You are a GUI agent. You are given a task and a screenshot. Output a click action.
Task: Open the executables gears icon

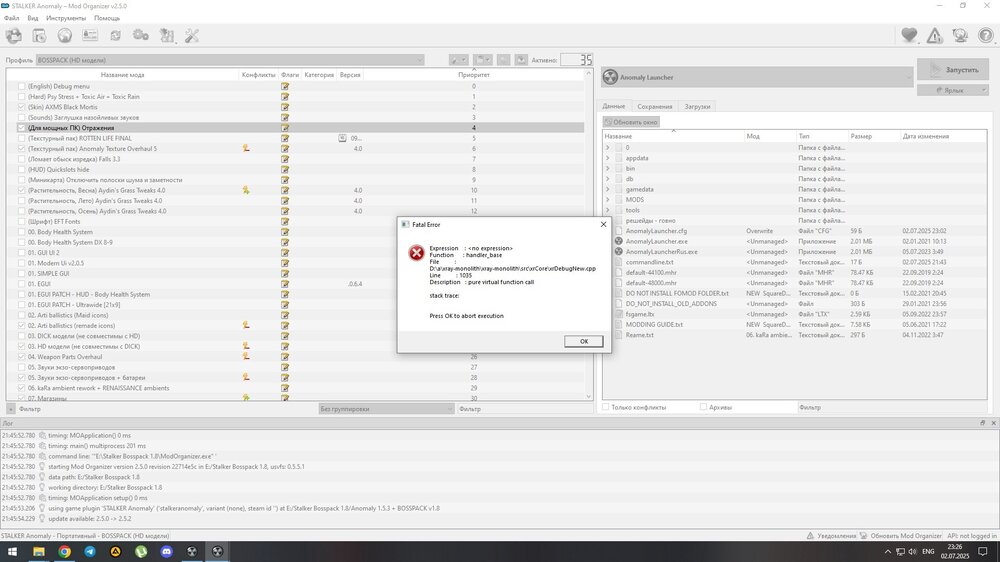141,36
